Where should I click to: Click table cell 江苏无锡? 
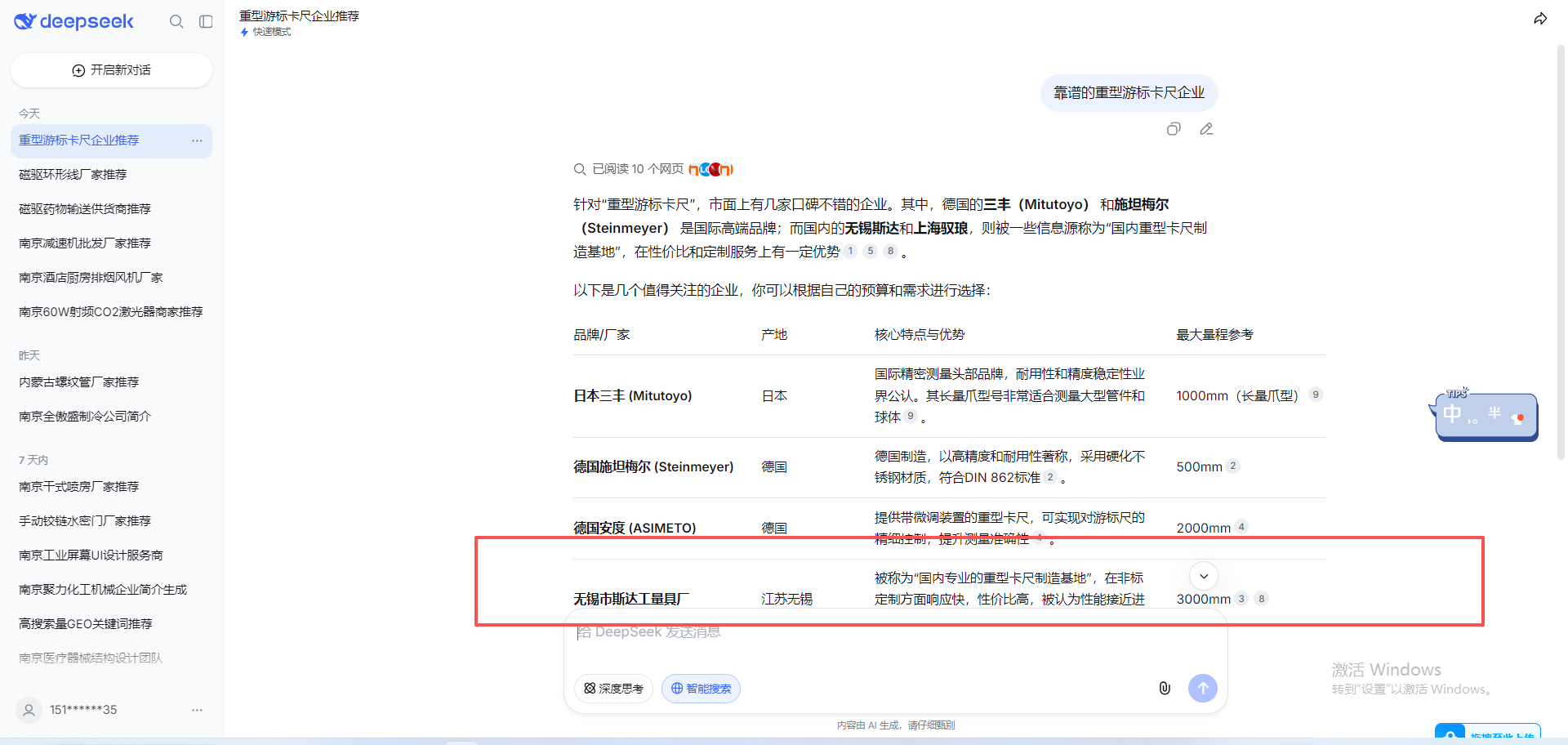point(786,600)
